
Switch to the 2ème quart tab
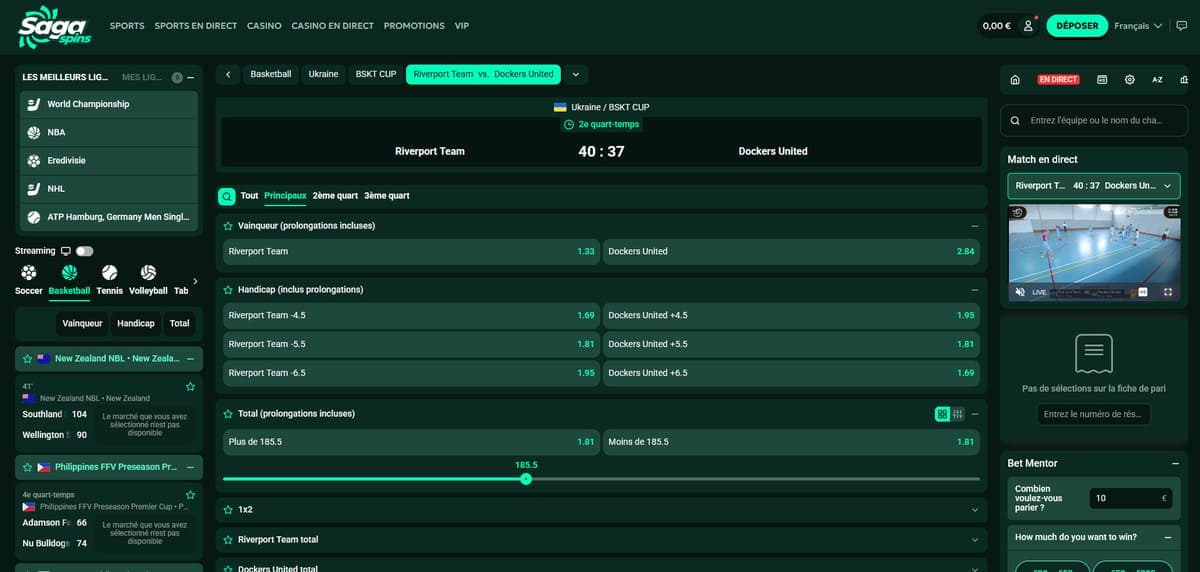(x=335, y=196)
